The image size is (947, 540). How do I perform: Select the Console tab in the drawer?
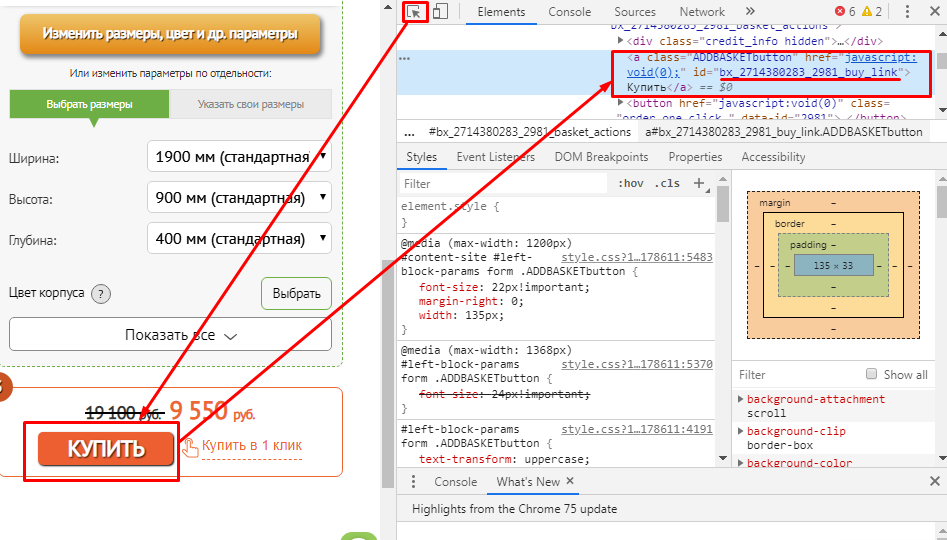tap(455, 481)
